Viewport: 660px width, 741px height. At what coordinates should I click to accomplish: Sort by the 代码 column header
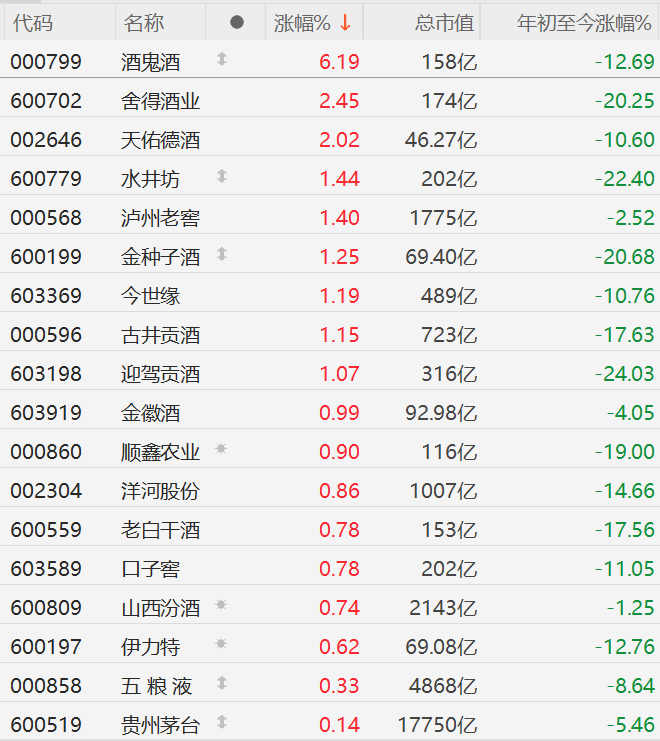(33, 23)
